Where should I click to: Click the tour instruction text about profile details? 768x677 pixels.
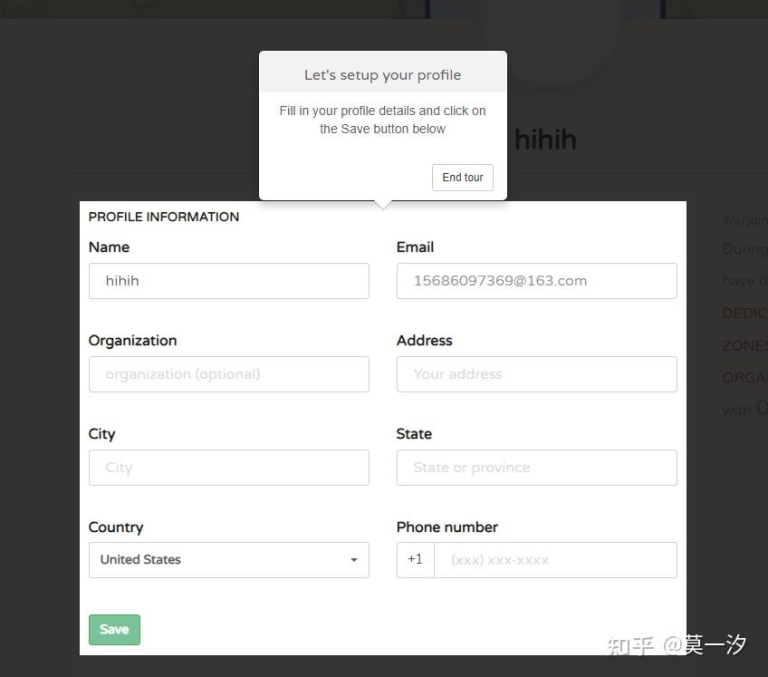point(383,120)
